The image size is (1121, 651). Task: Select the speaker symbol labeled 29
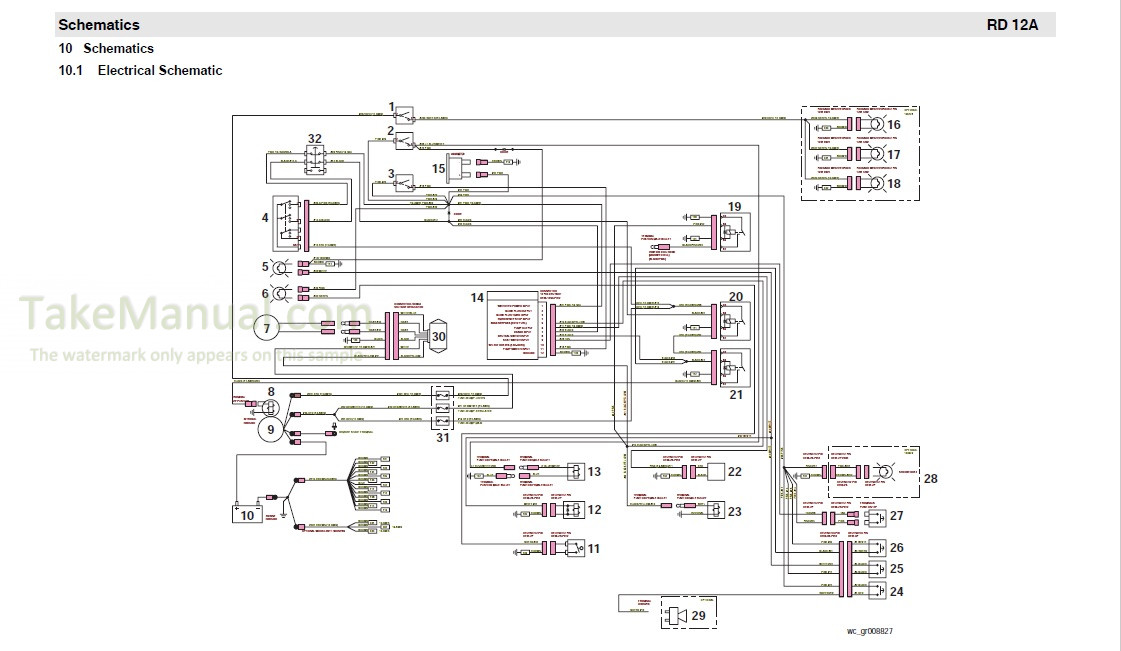tap(674, 616)
